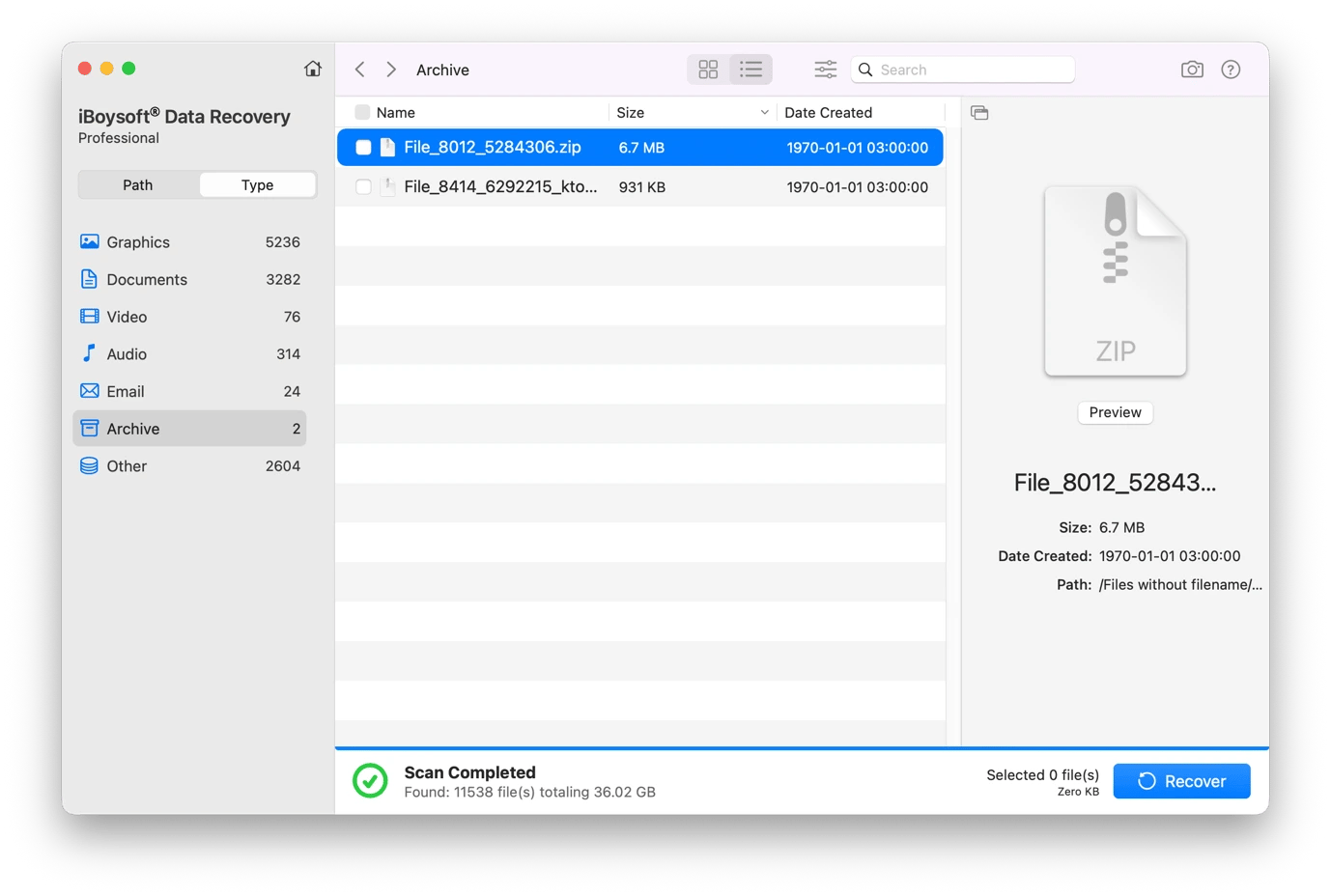
Task: Click the Other count 2604
Action: 283,466
